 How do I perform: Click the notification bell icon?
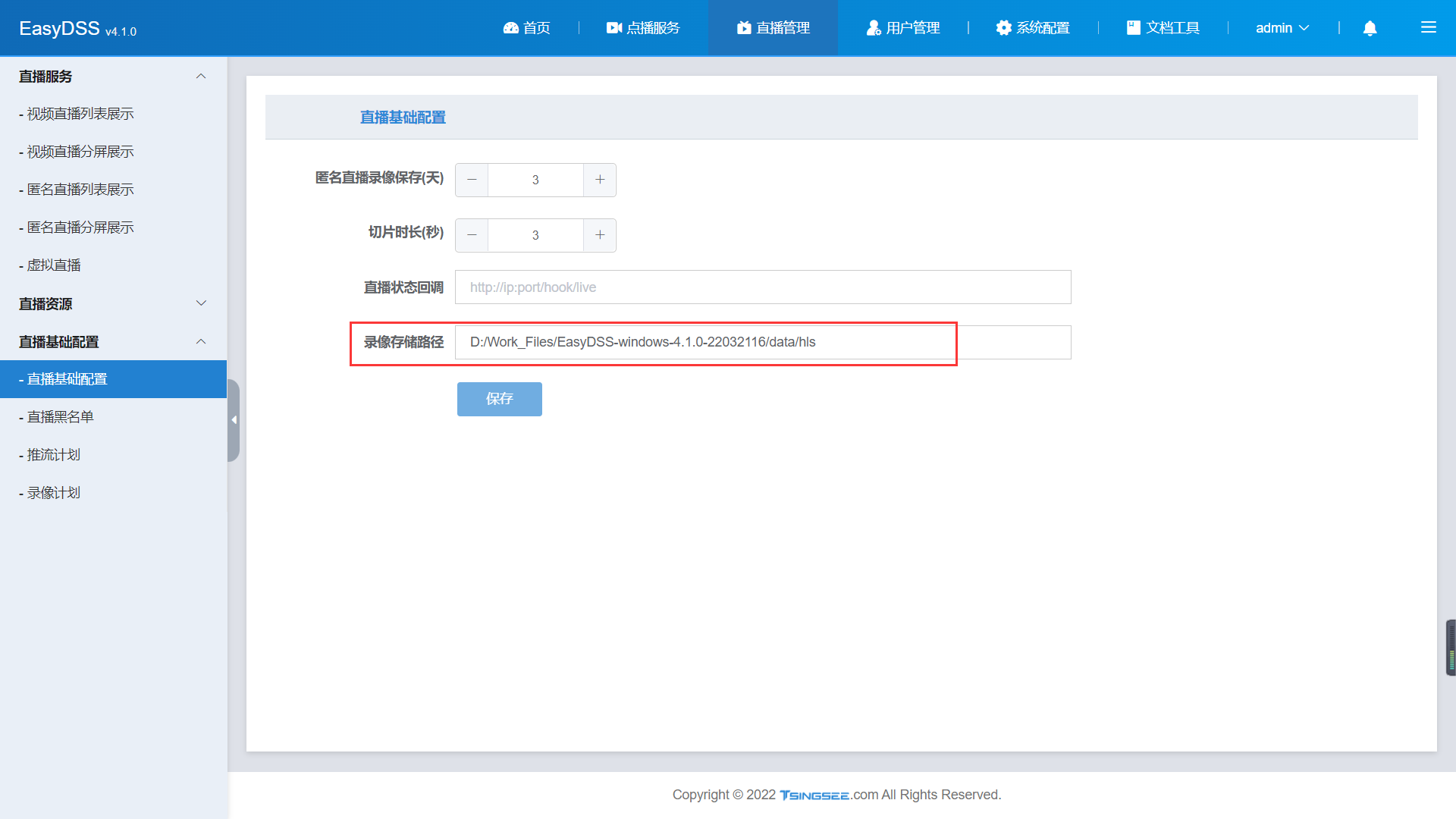(x=1370, y=28)
